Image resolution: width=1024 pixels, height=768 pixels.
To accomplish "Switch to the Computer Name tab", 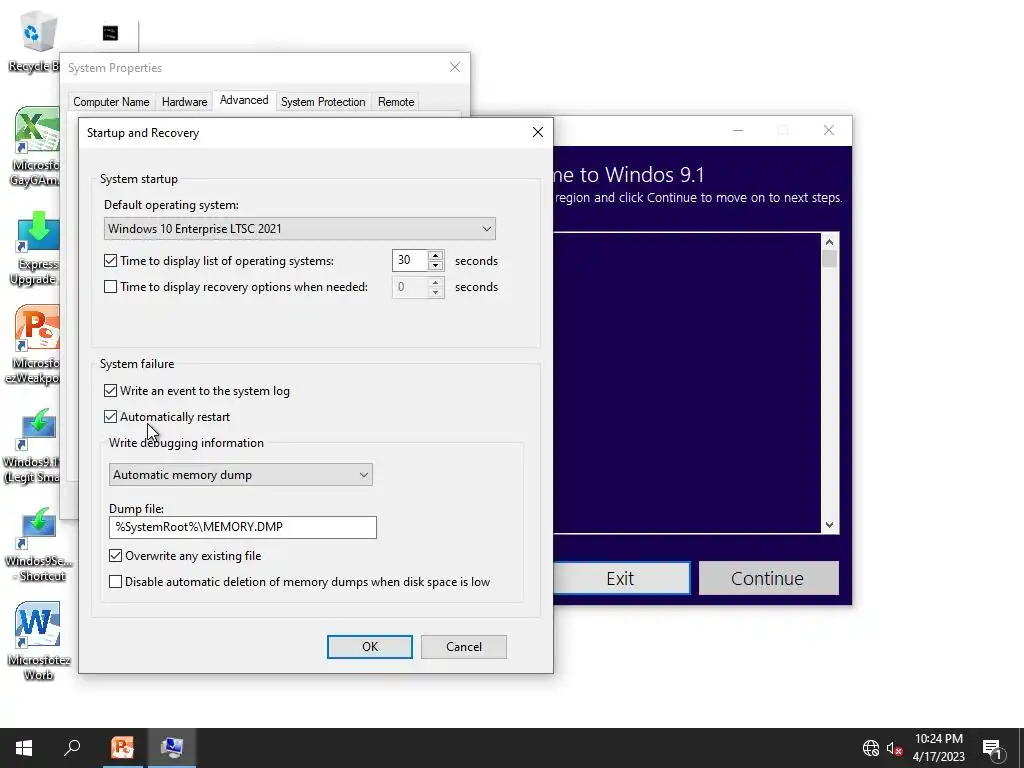I will point(111,102).
